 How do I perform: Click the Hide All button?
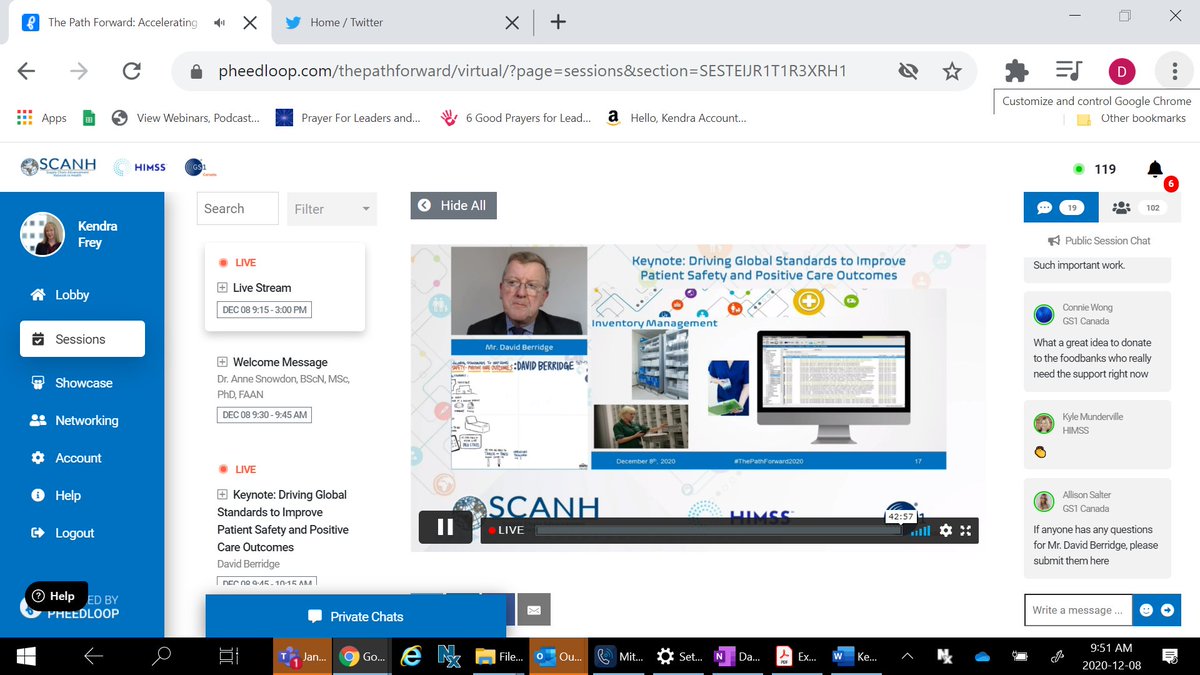[453, 205]
